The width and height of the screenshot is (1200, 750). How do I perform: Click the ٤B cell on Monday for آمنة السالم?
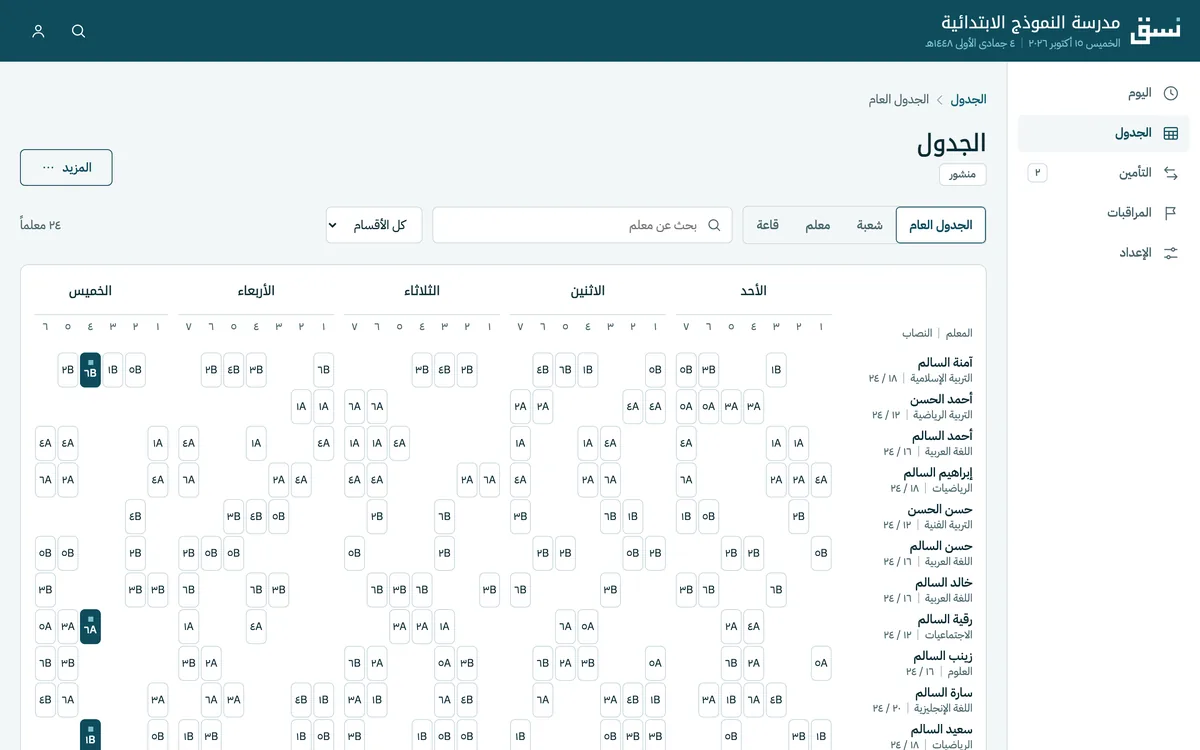click(543, 370)
